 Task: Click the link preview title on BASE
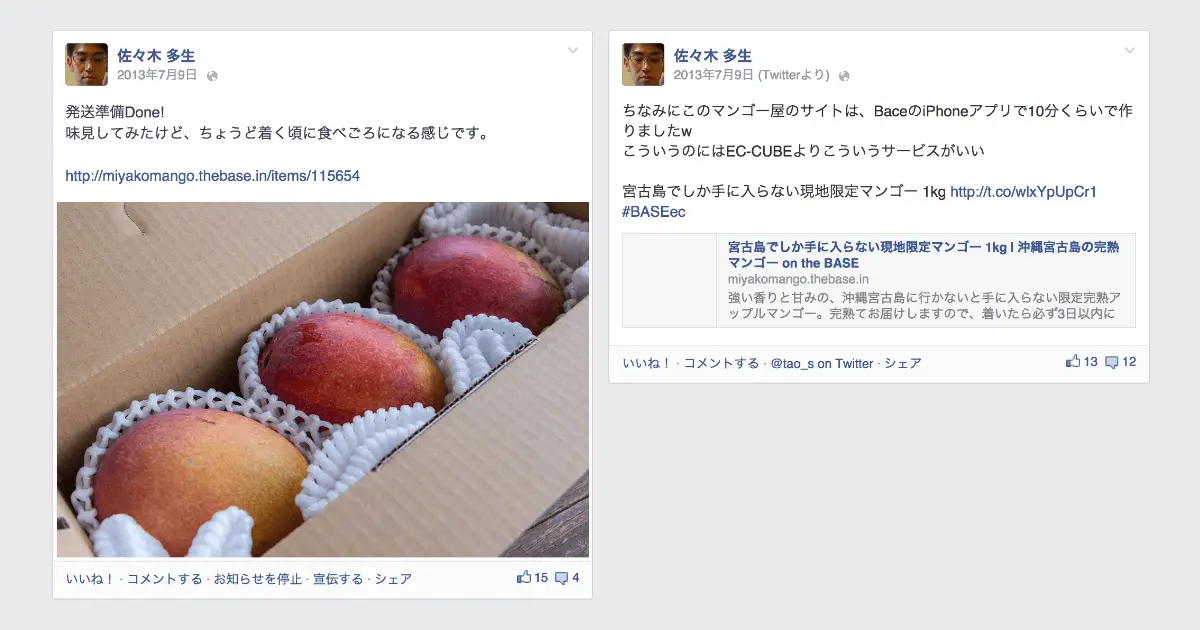pyautogui.click(x=923, y=254)
